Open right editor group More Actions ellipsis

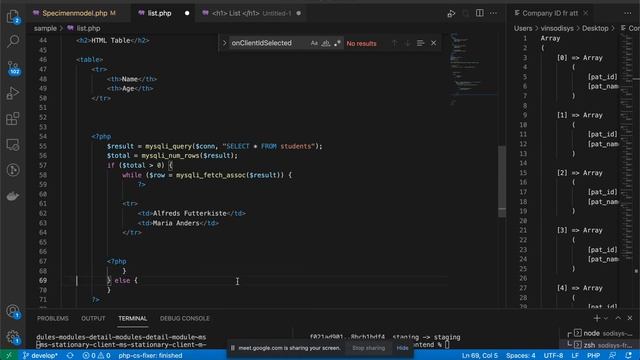[x=628, y=13]
